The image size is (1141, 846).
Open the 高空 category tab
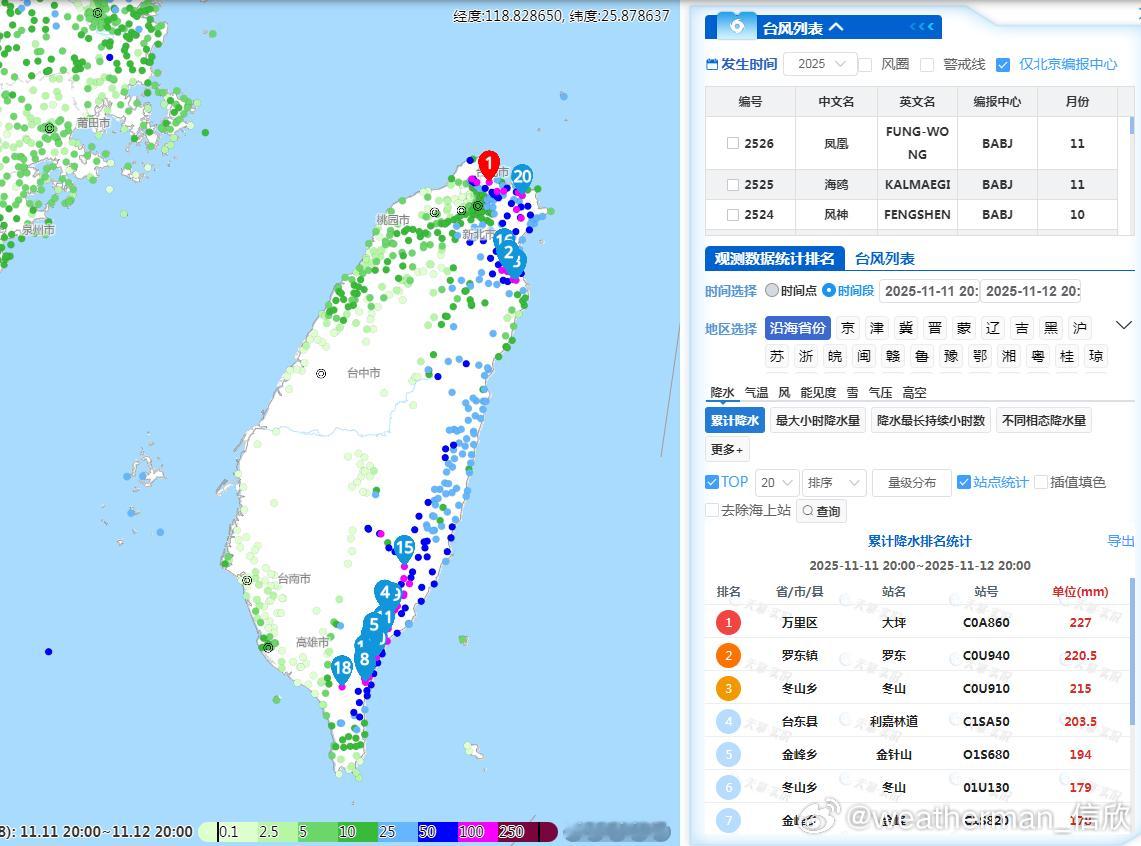point(914,392)
